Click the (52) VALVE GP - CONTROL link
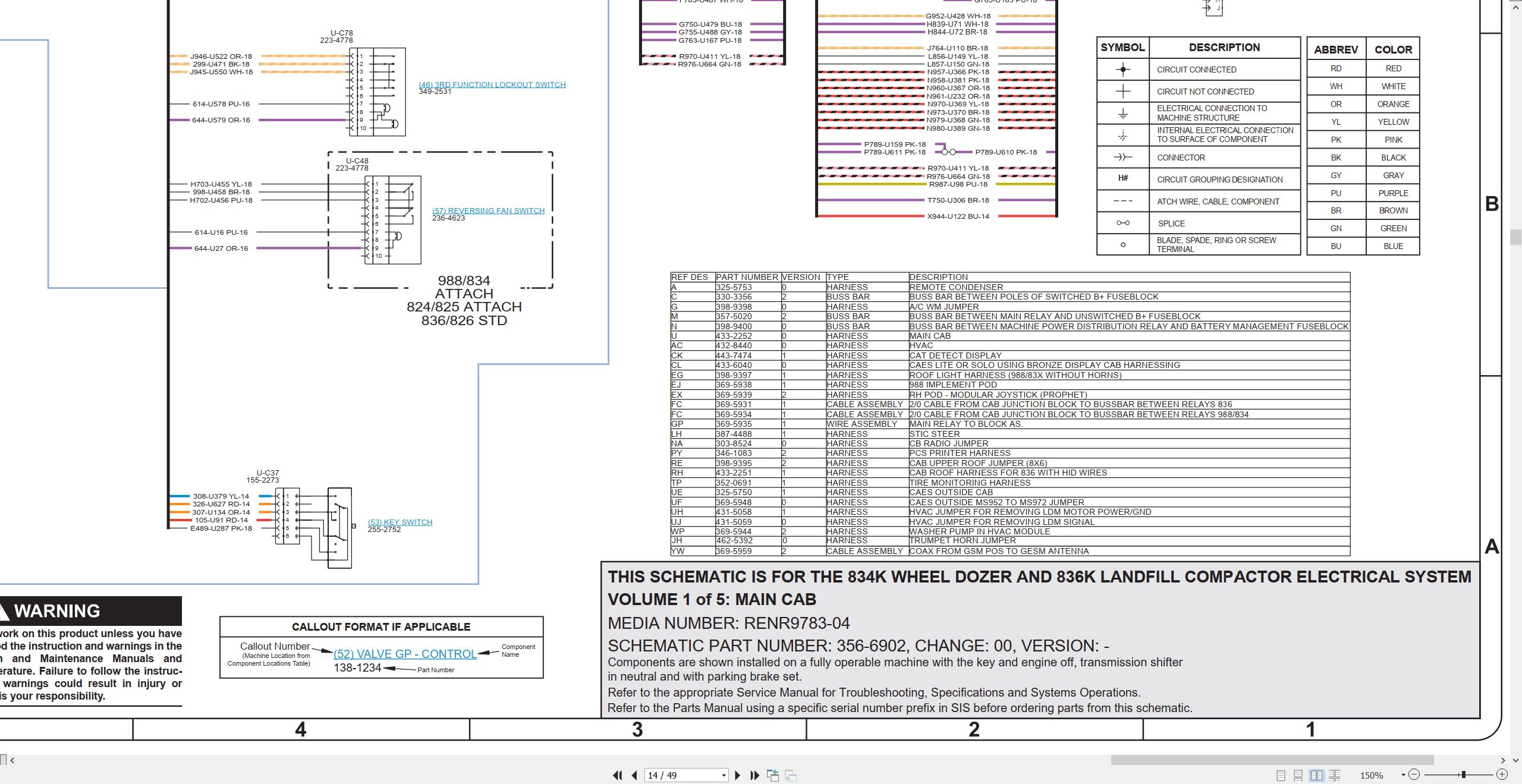1522x784 pixels. point(405,654)
